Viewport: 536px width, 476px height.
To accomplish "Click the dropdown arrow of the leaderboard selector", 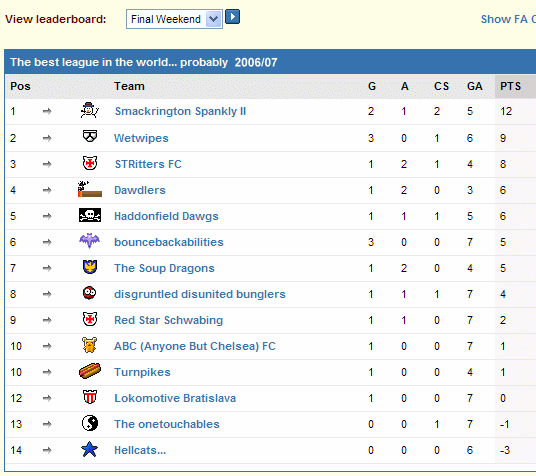I will [x=214, y=19].
